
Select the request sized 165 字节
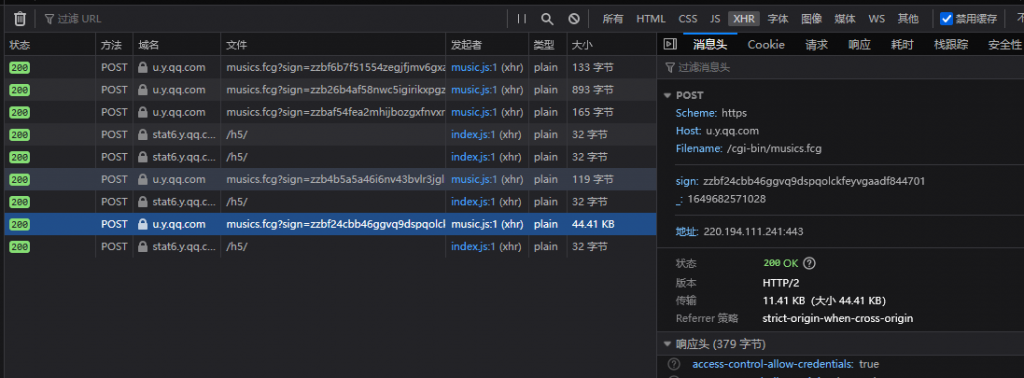(x=330, y=112)
